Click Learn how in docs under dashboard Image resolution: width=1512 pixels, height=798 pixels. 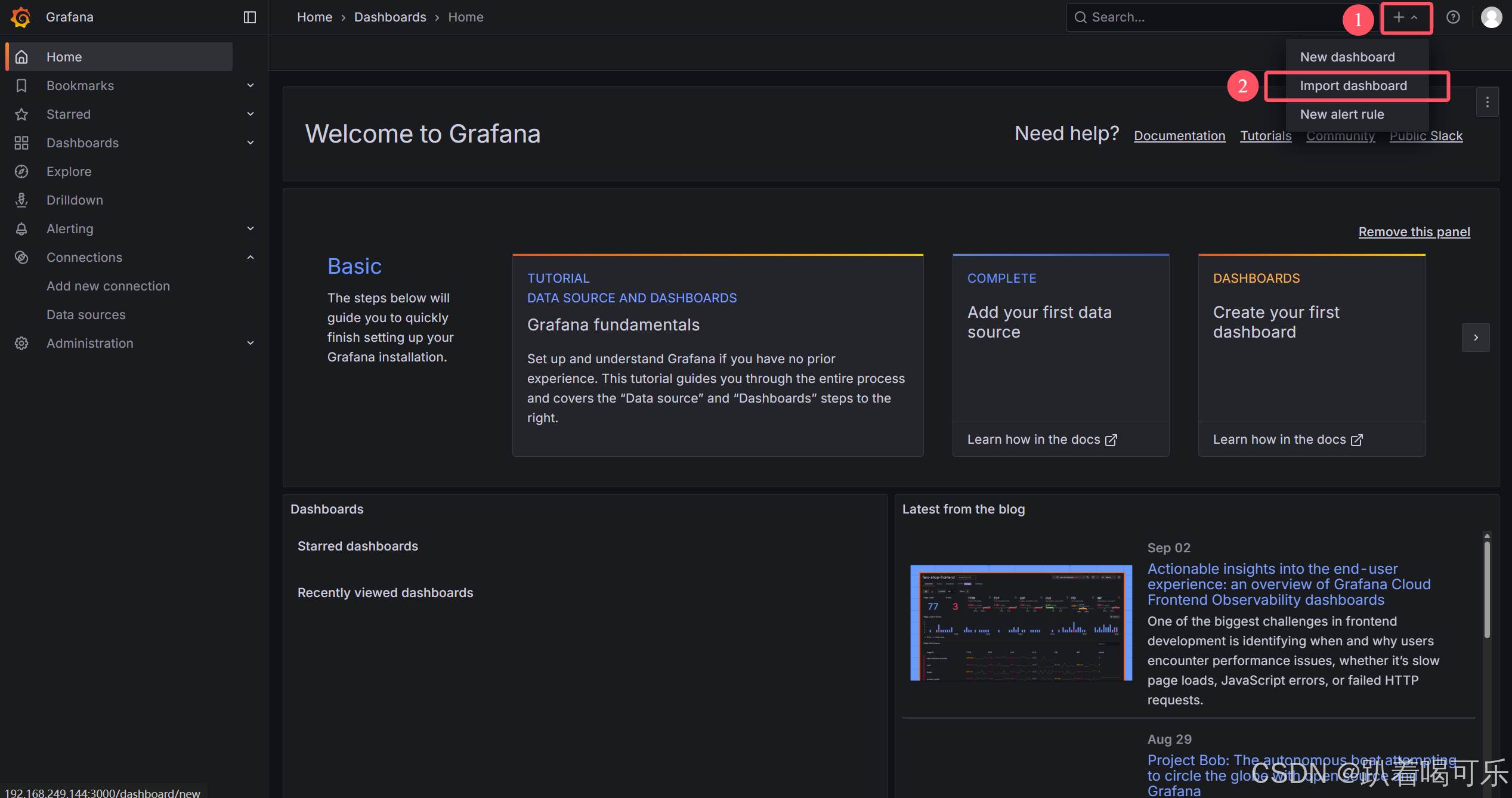tap(1288, 440)
